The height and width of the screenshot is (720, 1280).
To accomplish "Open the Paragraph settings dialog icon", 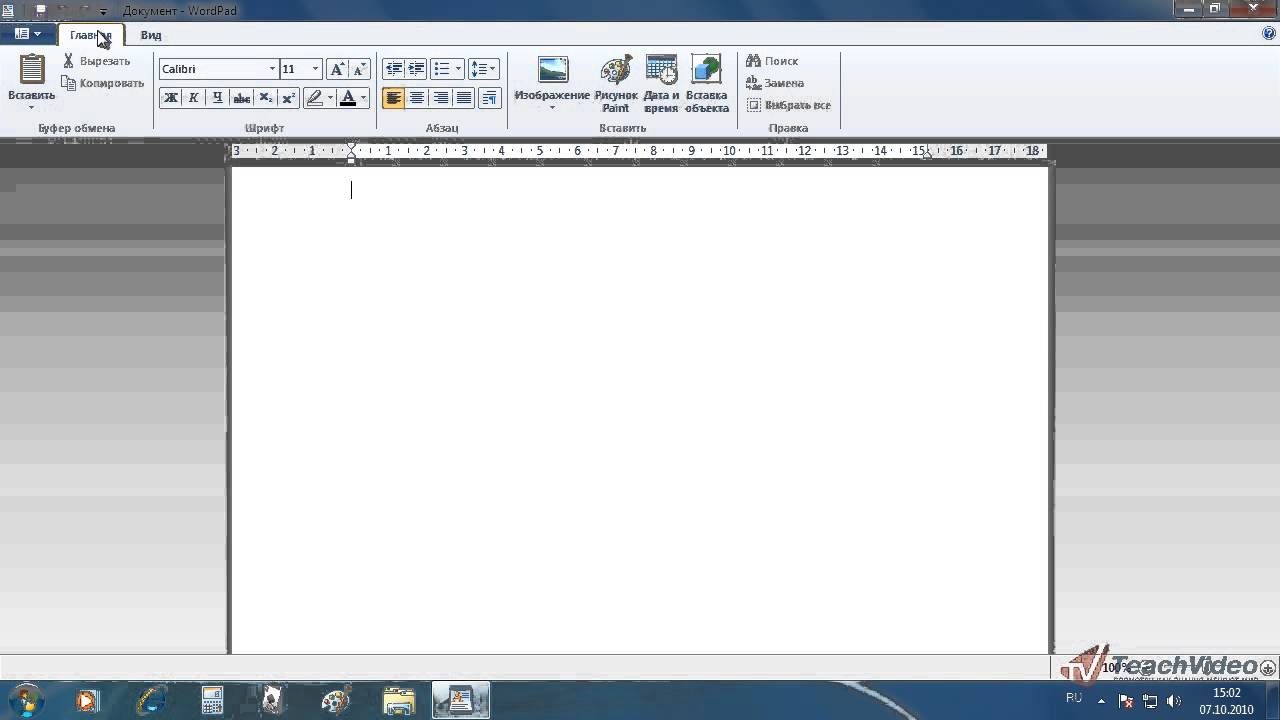I will coord(489,97).
